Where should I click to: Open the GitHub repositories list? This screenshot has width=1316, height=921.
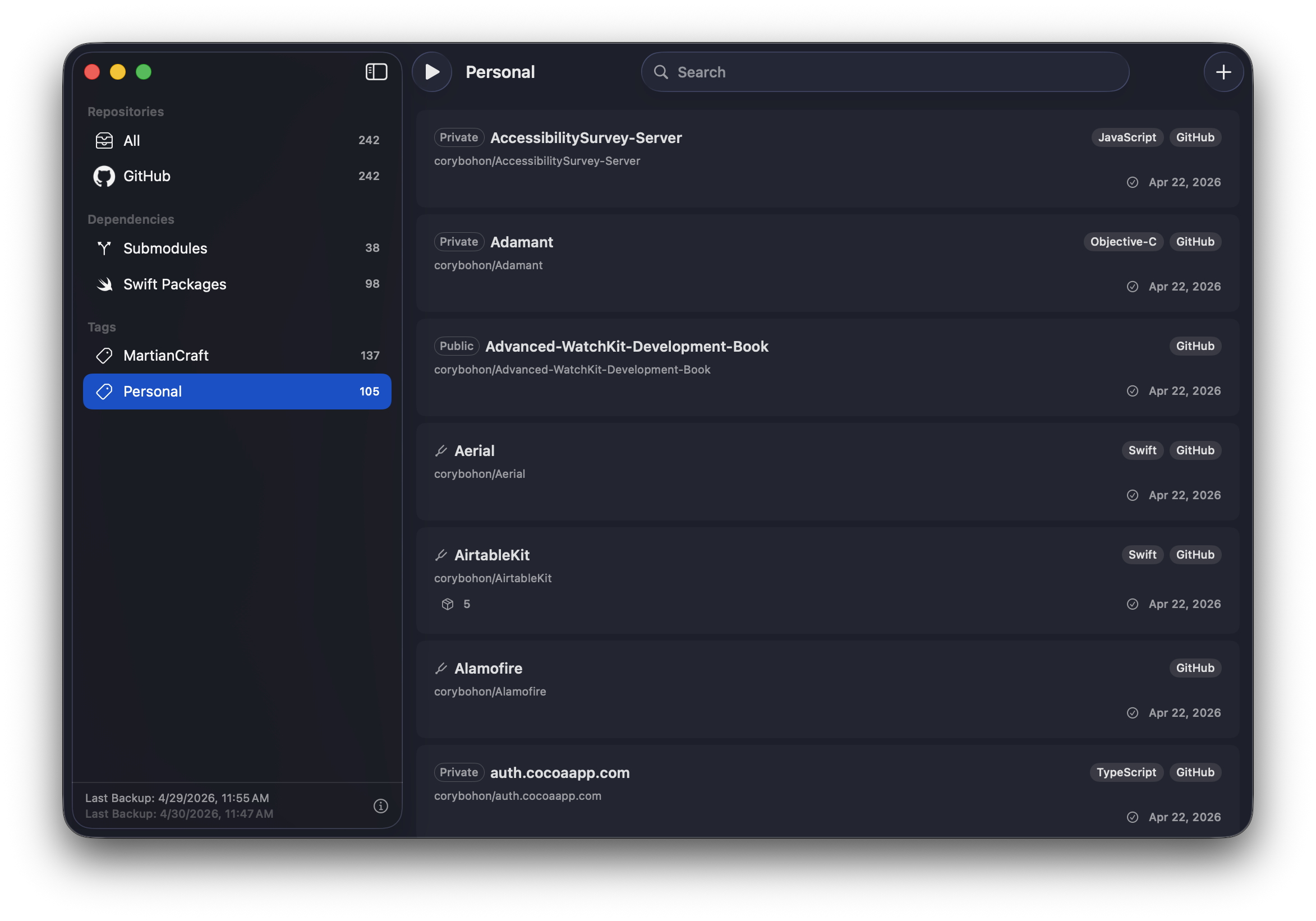[x=237, y=176]
